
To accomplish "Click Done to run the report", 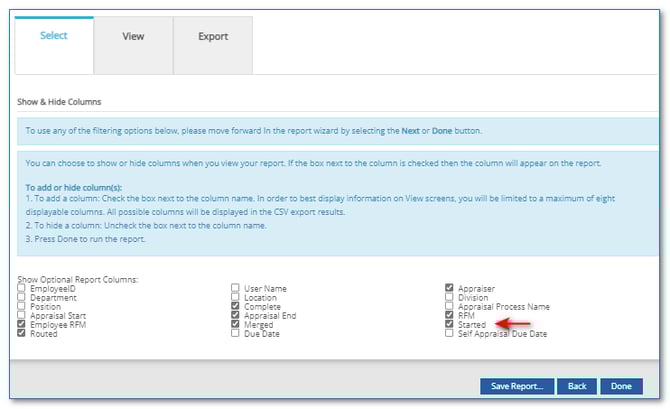I will [621, 385].
